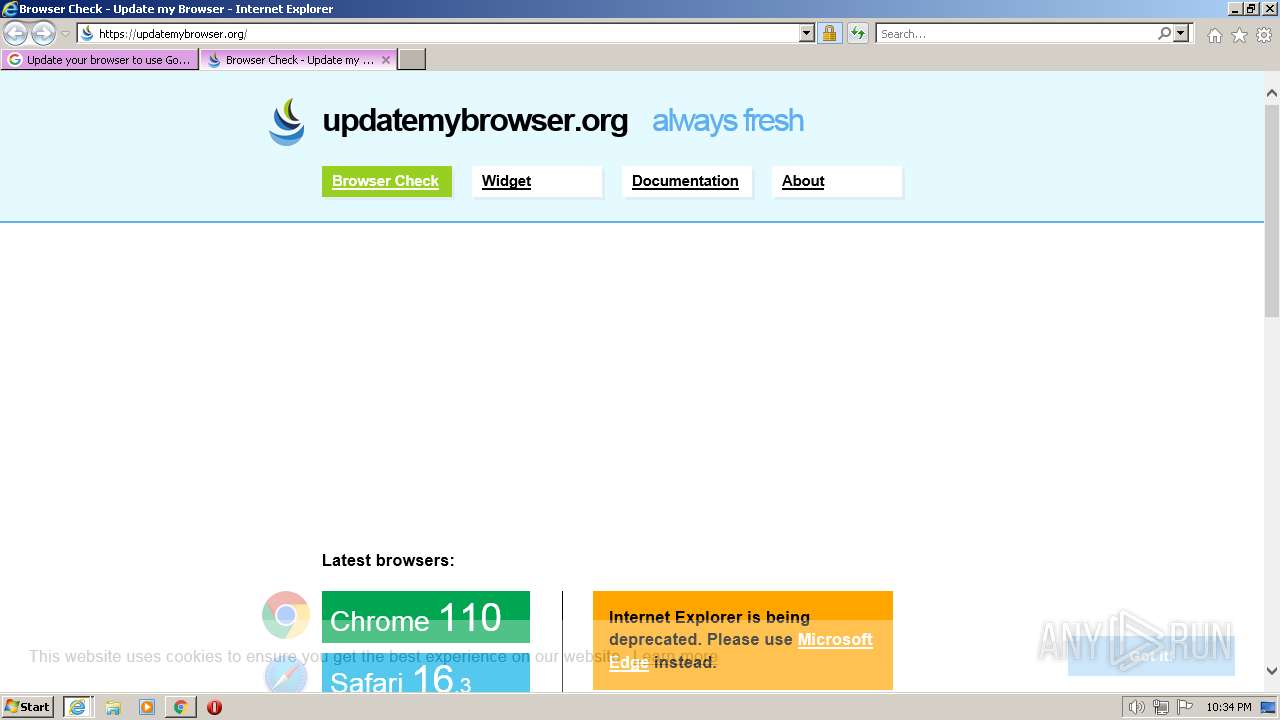Screen dimensions: 1280x720
Task: Open the file explorer taskbar icon
Action: (x=113, y=707)
